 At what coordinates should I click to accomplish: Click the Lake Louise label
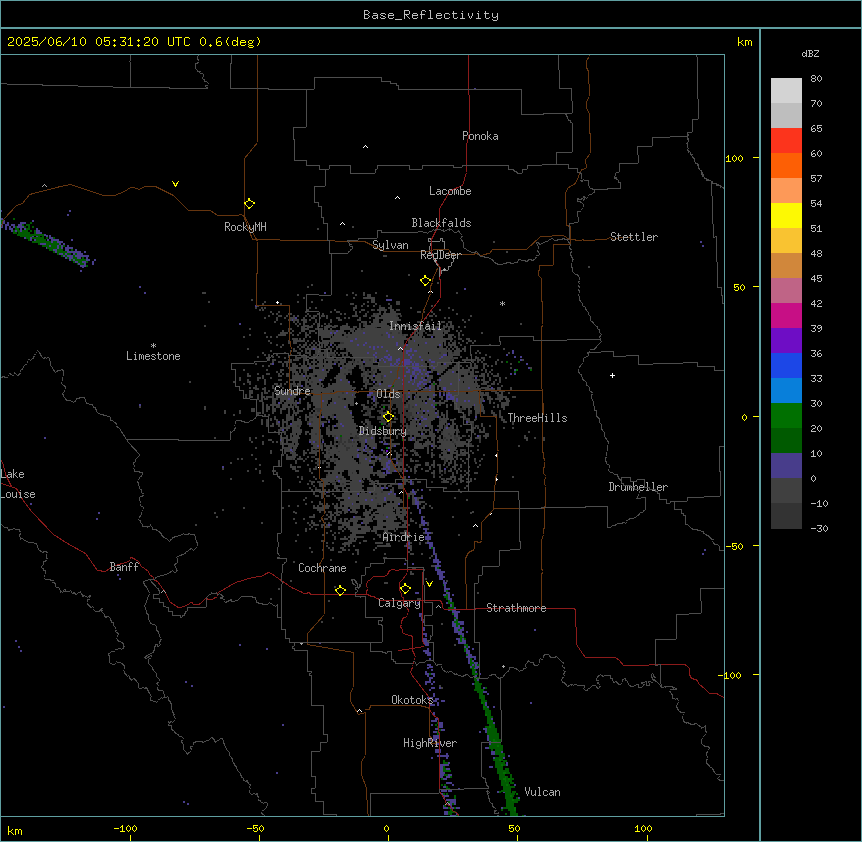coord(16,484)
